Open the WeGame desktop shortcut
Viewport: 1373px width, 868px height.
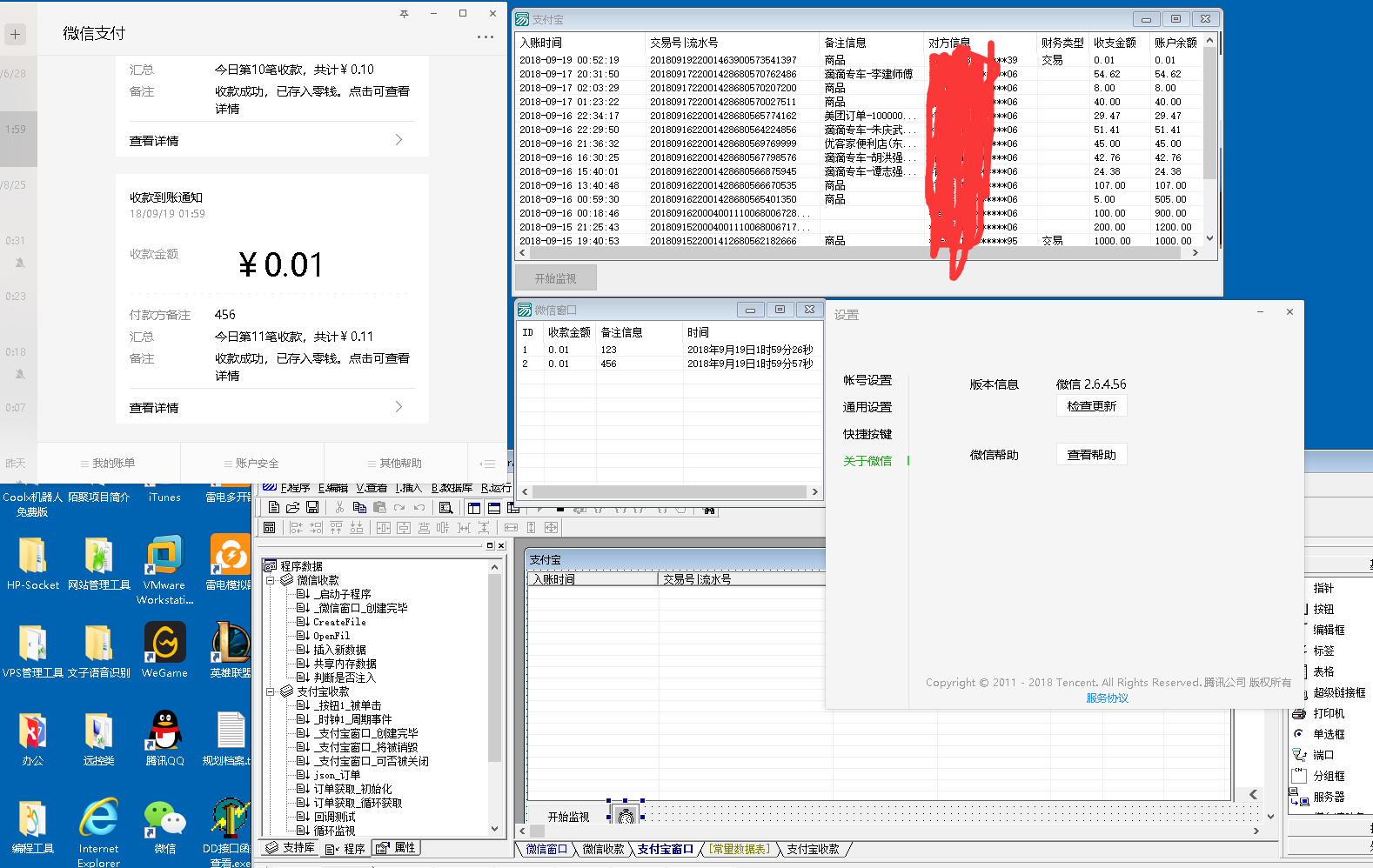[164, 651]
